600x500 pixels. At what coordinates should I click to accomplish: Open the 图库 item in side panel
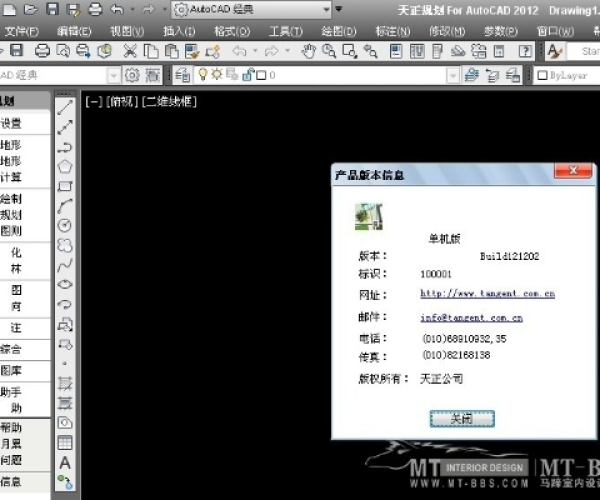pos(11,370)
